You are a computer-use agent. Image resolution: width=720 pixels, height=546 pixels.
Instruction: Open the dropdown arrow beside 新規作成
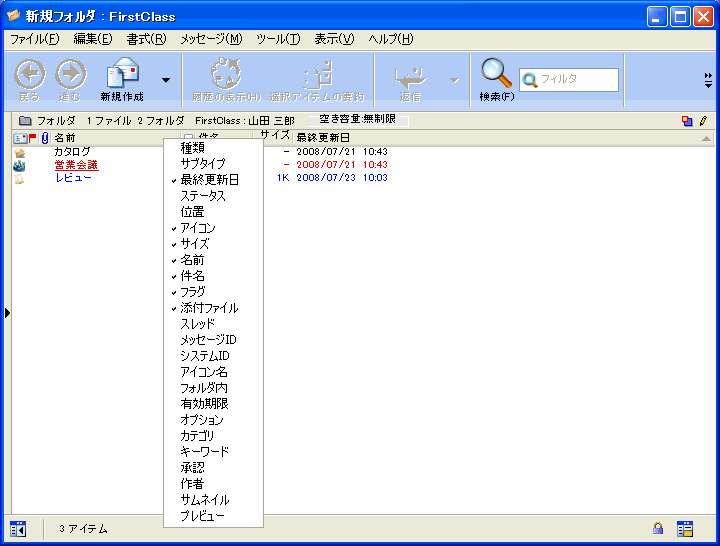166,80
